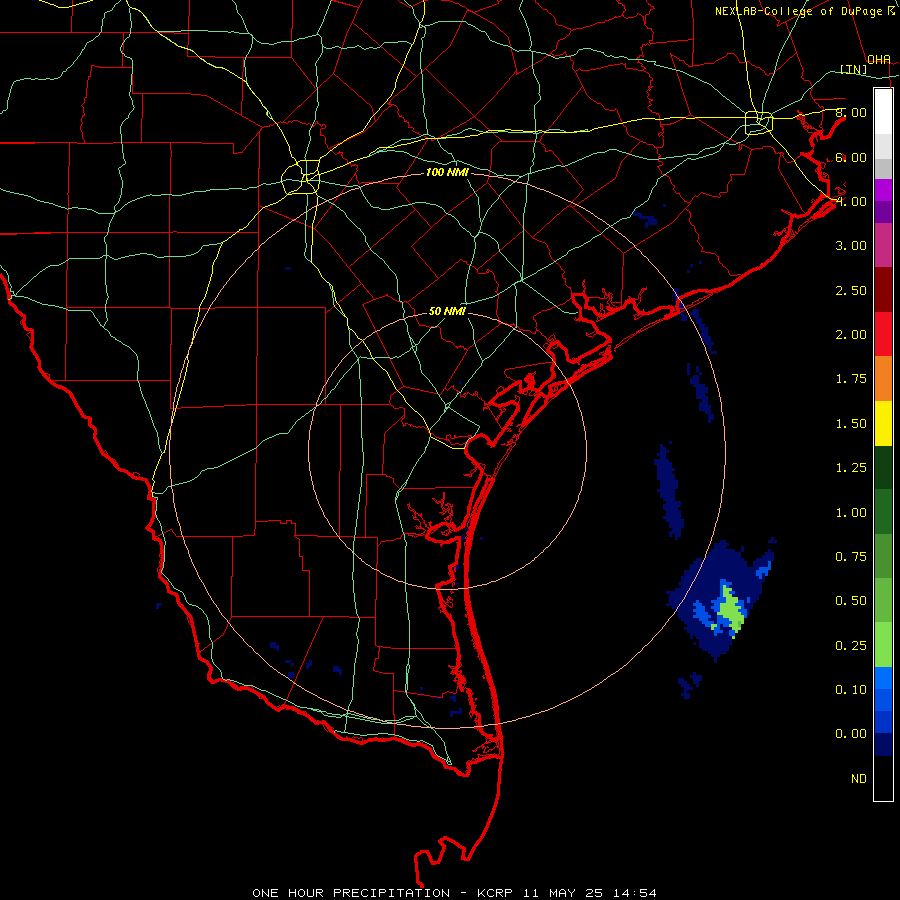Select the 4.00 legend value
The height and width of the screenshot is (900, 900).
(x=851, y=201)
